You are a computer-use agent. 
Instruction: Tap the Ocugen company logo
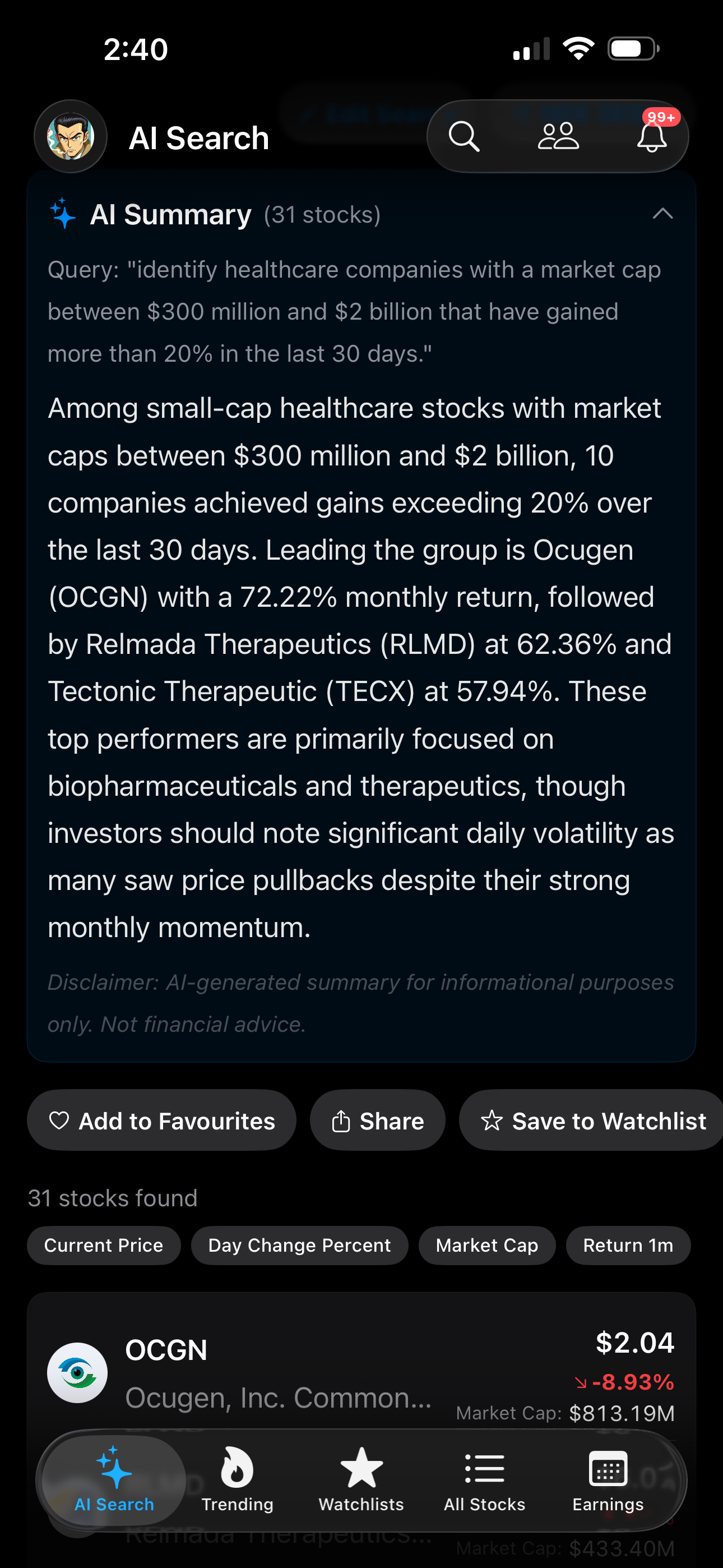77,1373
